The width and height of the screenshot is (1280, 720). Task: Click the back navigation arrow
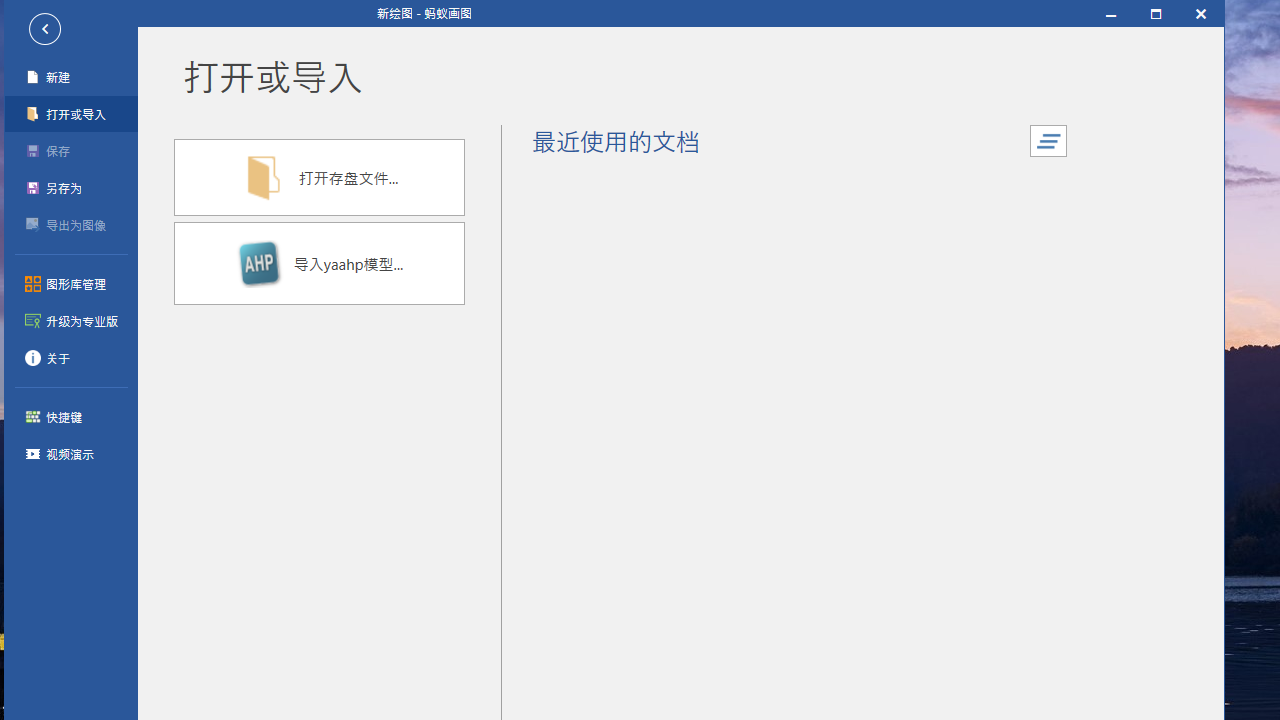click(45, 29)
